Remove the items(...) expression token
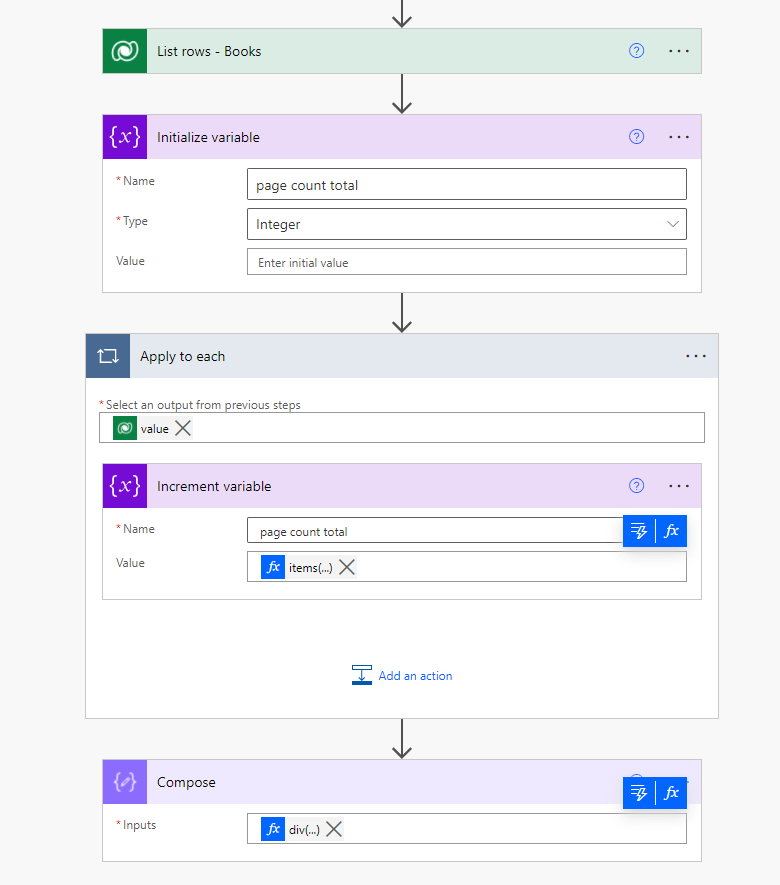The image size is (780, 885). 347,567
